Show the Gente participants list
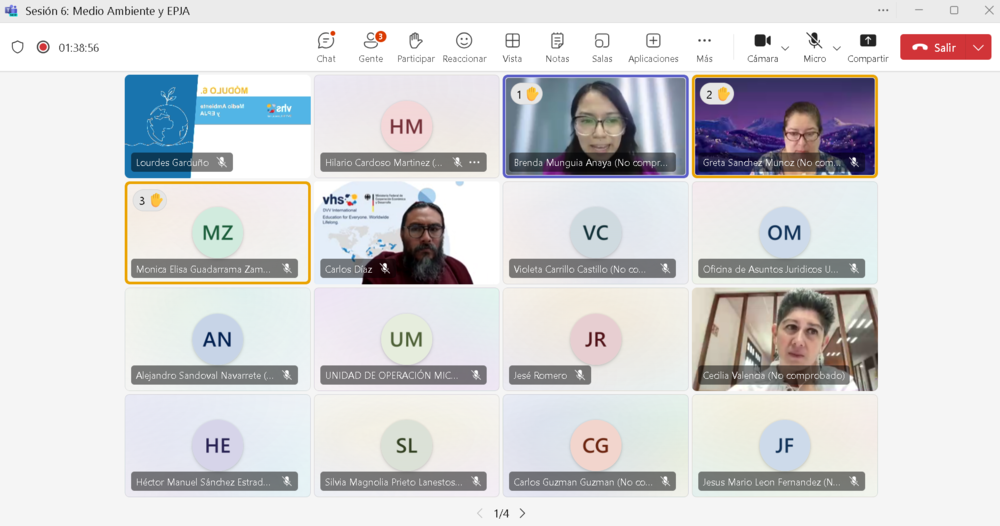The width and height of the screenshot is (1000, 526). tap(371, 46)
